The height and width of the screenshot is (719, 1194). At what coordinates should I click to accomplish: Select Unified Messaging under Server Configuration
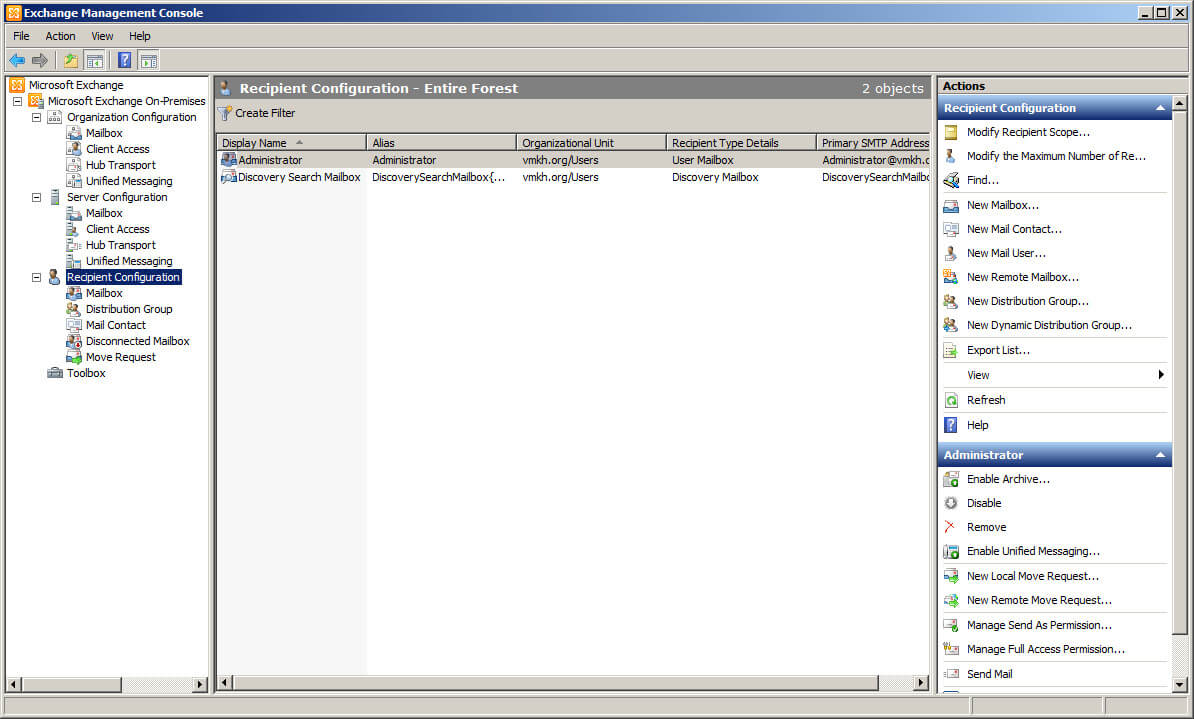(x=129, y=261)
